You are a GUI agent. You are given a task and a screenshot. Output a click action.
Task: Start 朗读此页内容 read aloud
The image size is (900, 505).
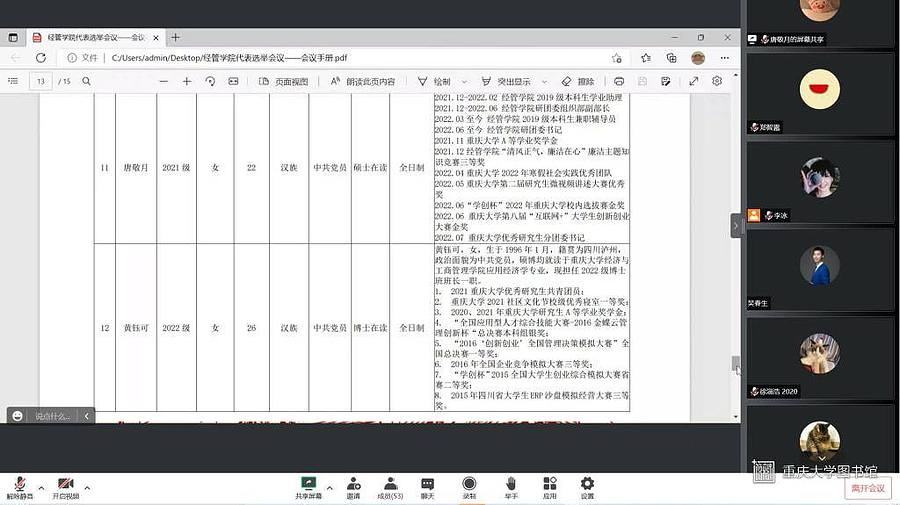coord(363,81)
